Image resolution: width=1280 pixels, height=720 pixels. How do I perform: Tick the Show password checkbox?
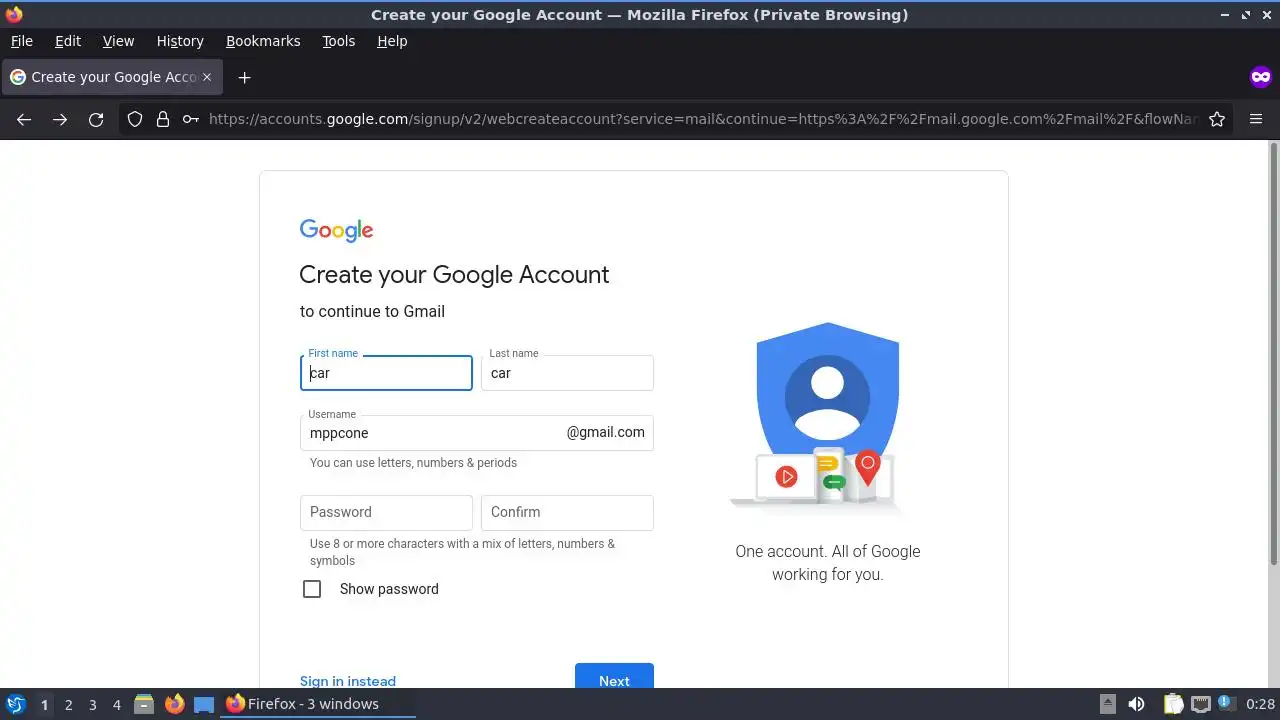(312, 589)
